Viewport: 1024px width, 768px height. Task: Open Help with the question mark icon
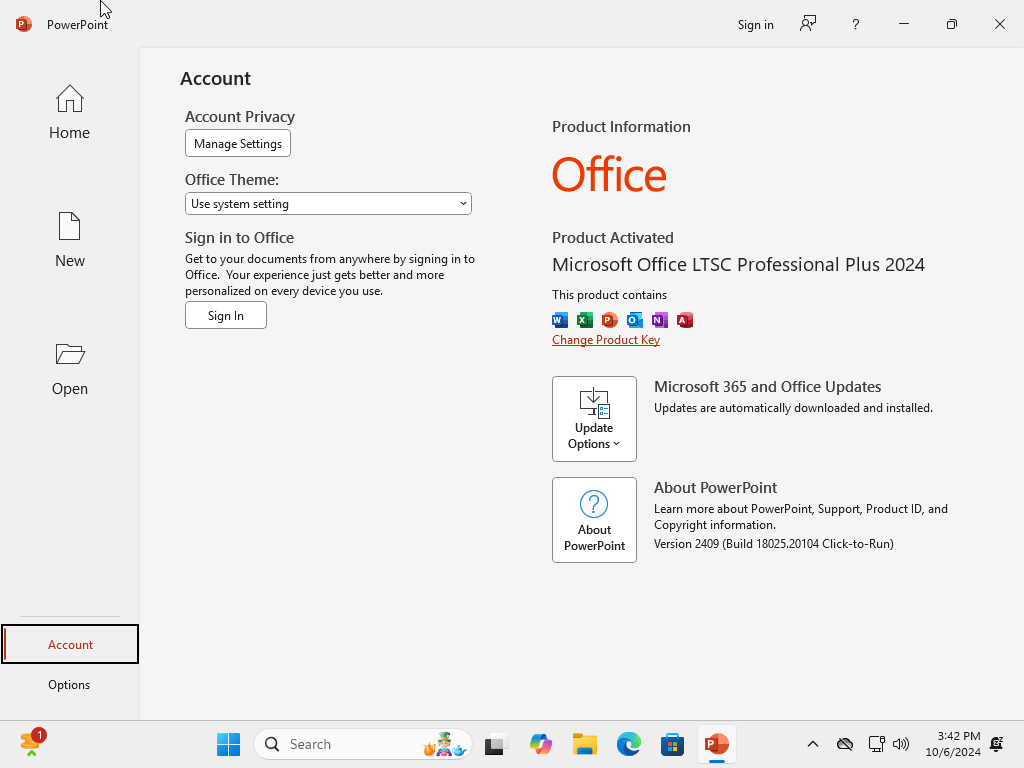(x=856, y=25)
